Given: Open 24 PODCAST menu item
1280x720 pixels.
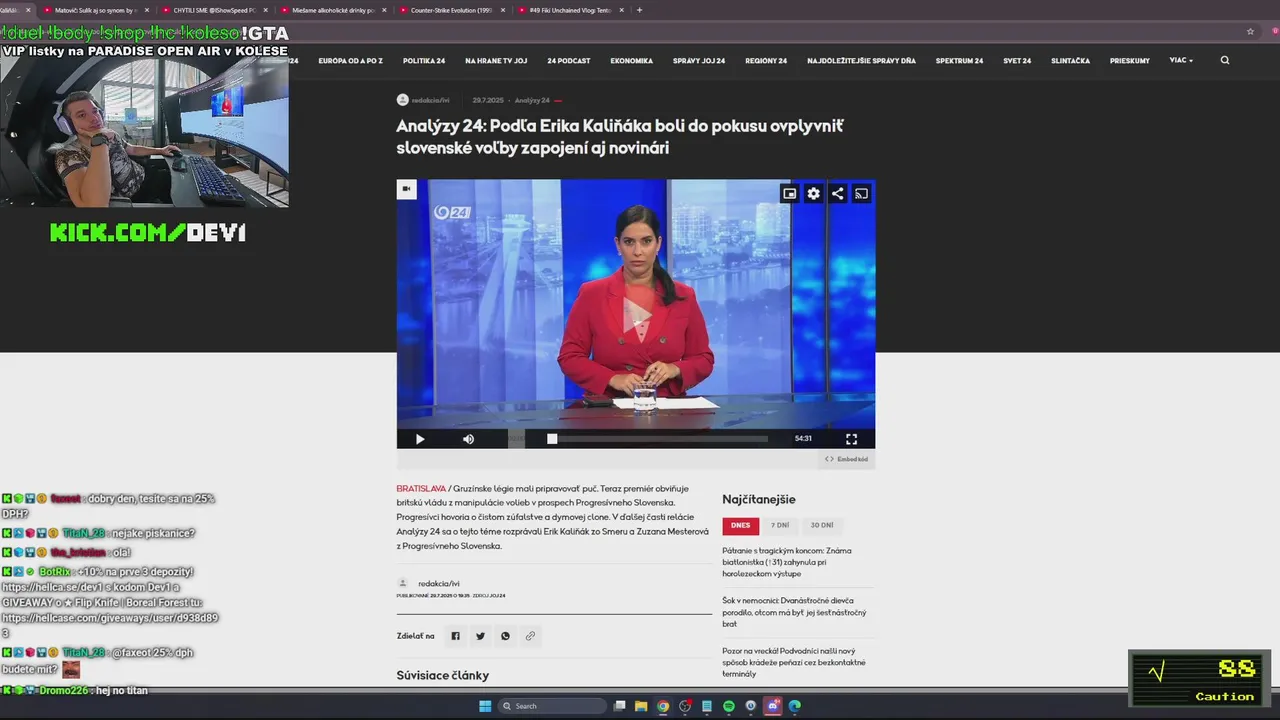Looking at the screenshot, I should [x=568, y=61].
